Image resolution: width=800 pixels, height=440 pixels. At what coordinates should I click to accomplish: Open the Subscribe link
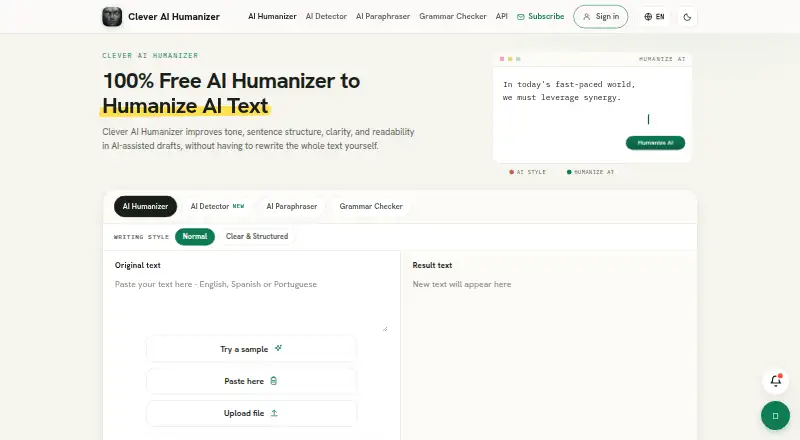point(540,16)
